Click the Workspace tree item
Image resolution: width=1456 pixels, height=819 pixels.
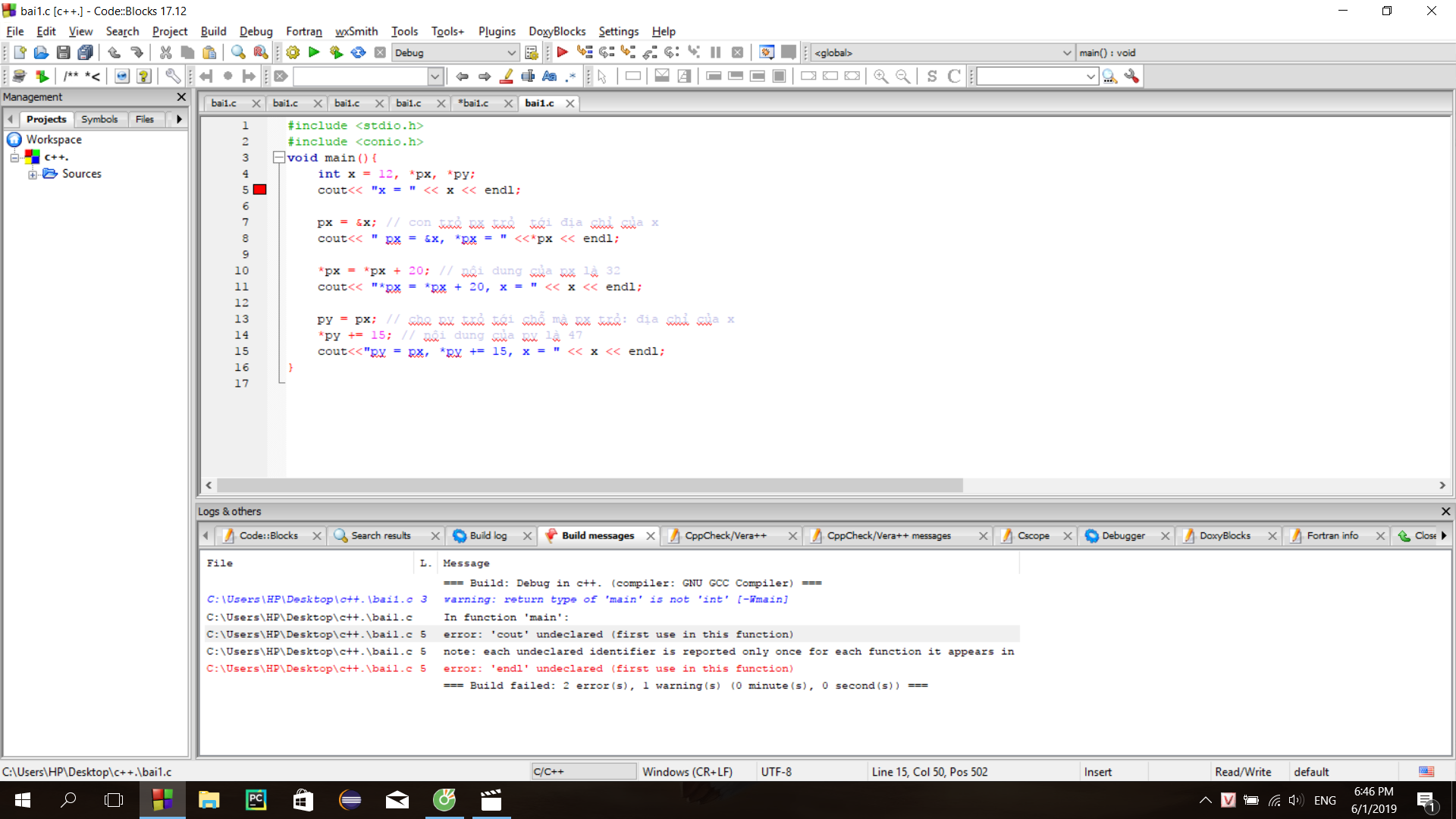point(54,140)
